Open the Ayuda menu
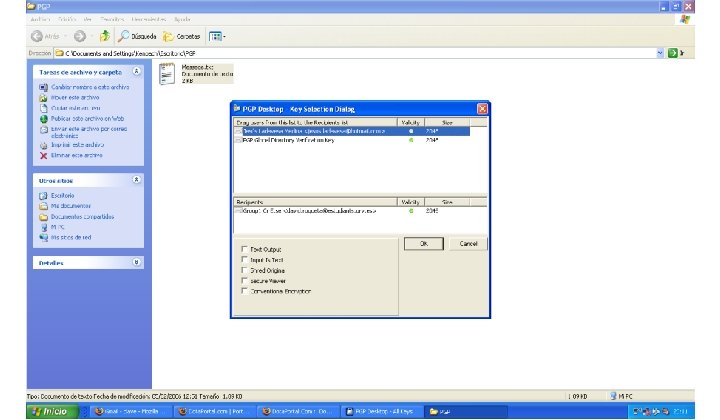This screenshot has height=420, width=720. (x=182, y=19)
